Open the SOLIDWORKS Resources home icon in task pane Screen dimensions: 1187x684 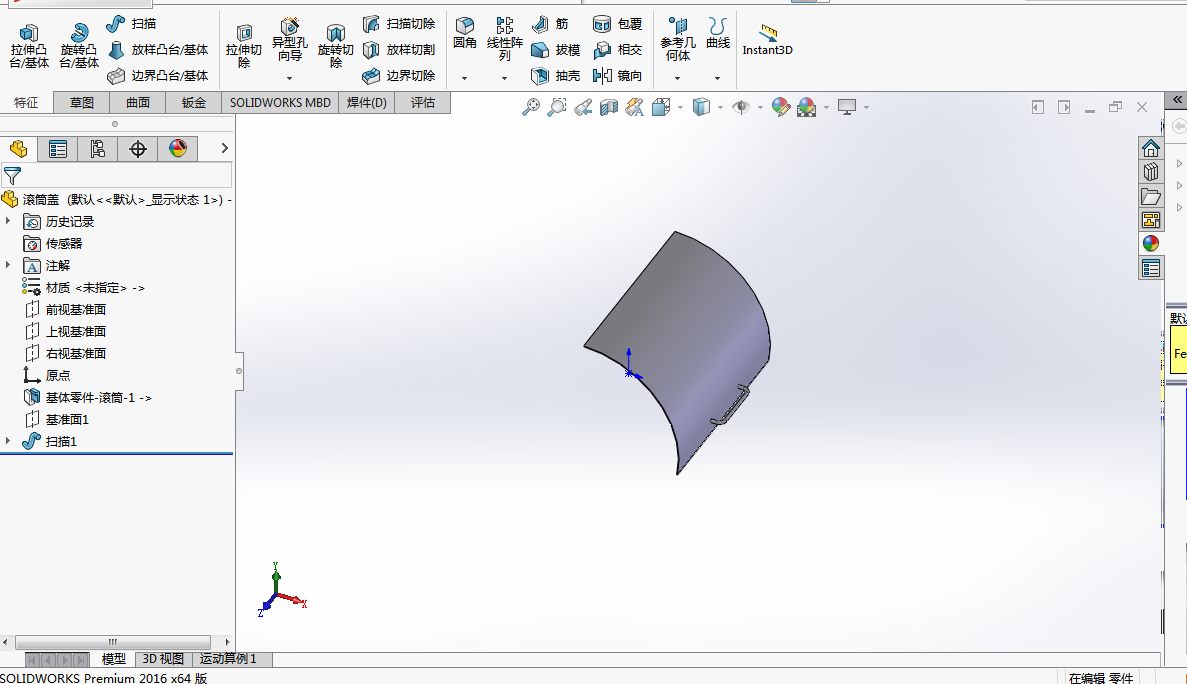point(1151,148)
